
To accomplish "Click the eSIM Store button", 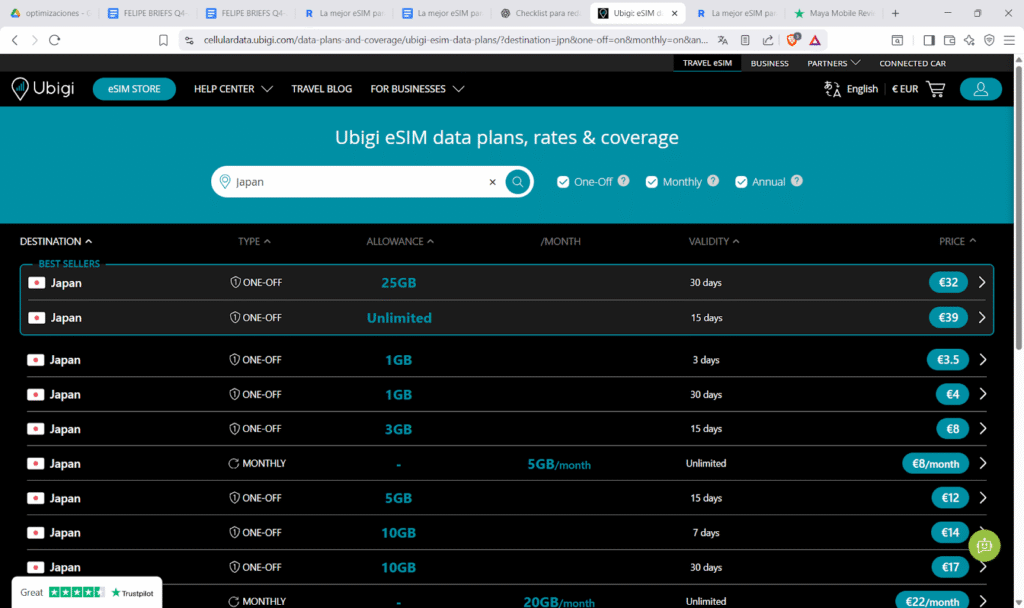I will 134,89.
